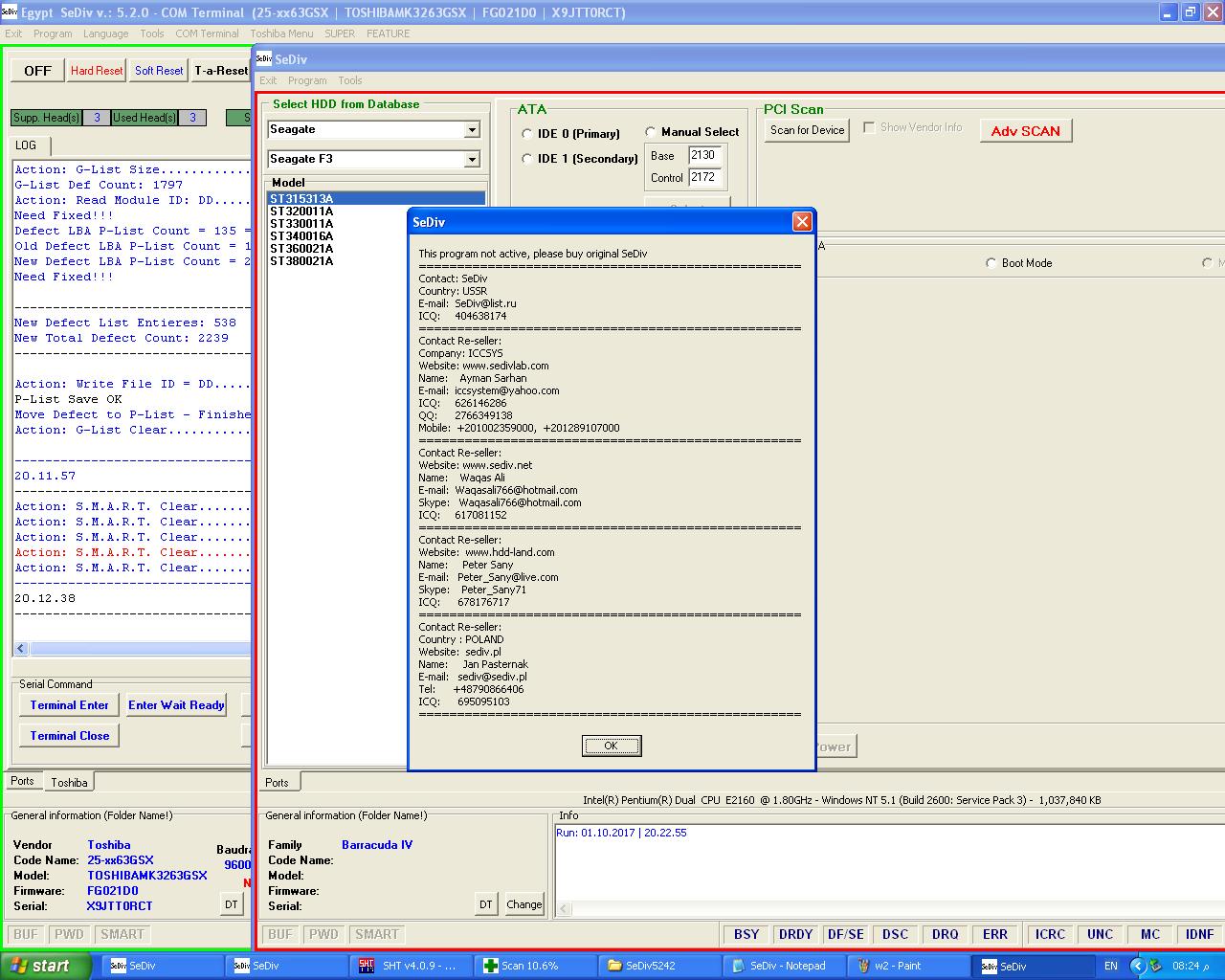Click DT button beside Change
Screen dimensions: 1225x980
[486, 904]
